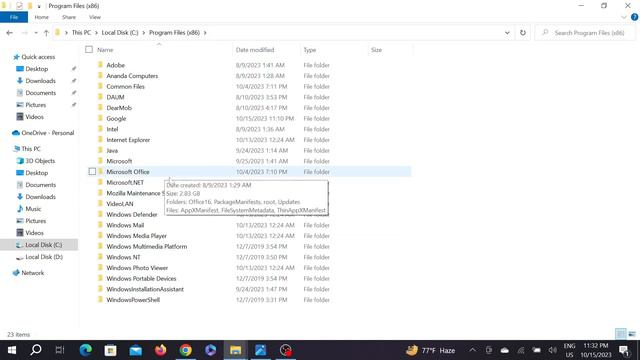The height and width of the screenshot is (360, 640).
Task: Switch to the Home ribbon tab
Action: [41, 17]
